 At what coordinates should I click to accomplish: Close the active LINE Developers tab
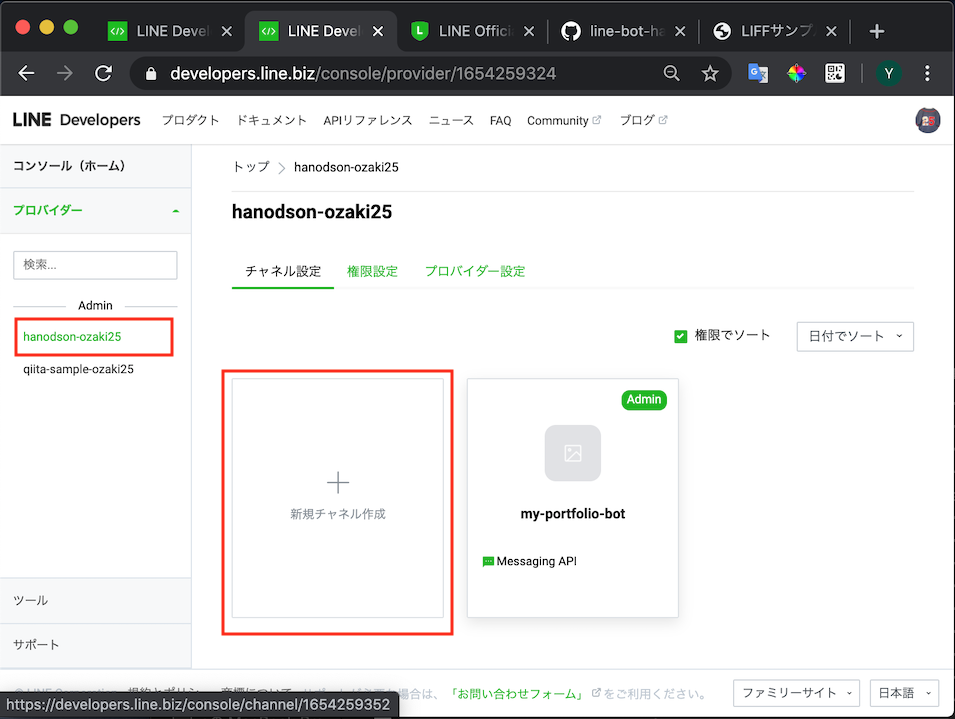[378, 31]
